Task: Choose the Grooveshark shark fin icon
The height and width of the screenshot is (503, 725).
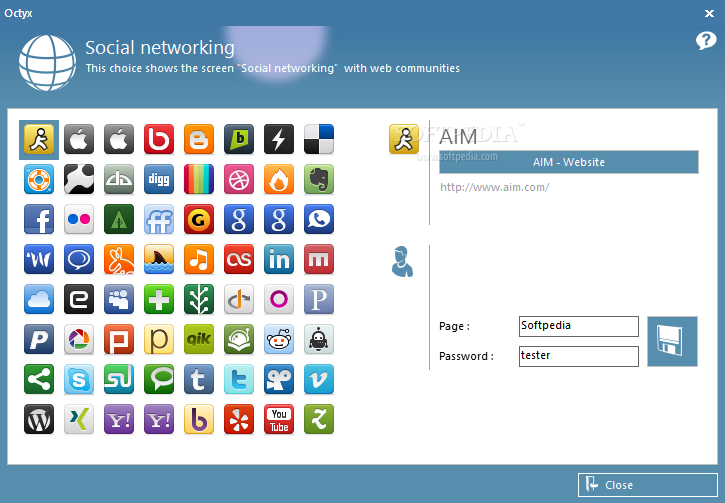Action: click(159, 259)
